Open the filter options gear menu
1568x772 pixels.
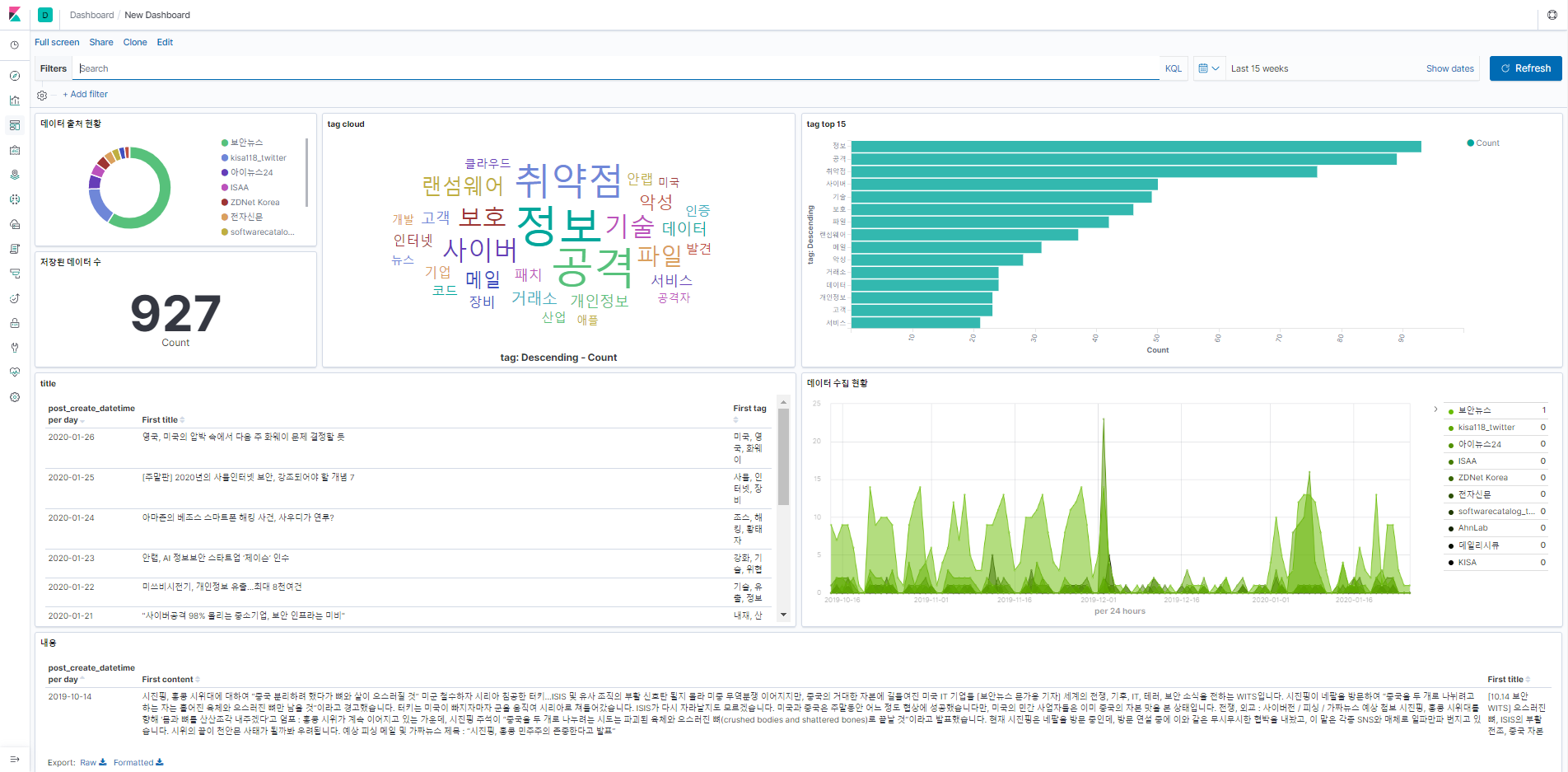(42, 95)
